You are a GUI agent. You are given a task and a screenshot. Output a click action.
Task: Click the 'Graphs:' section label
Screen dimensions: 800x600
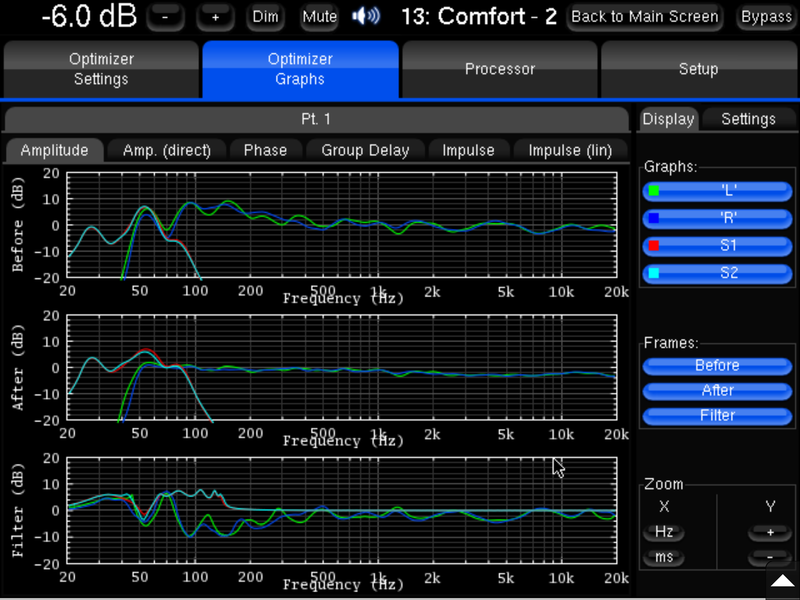pyautogui.click(x=670, y=167)
